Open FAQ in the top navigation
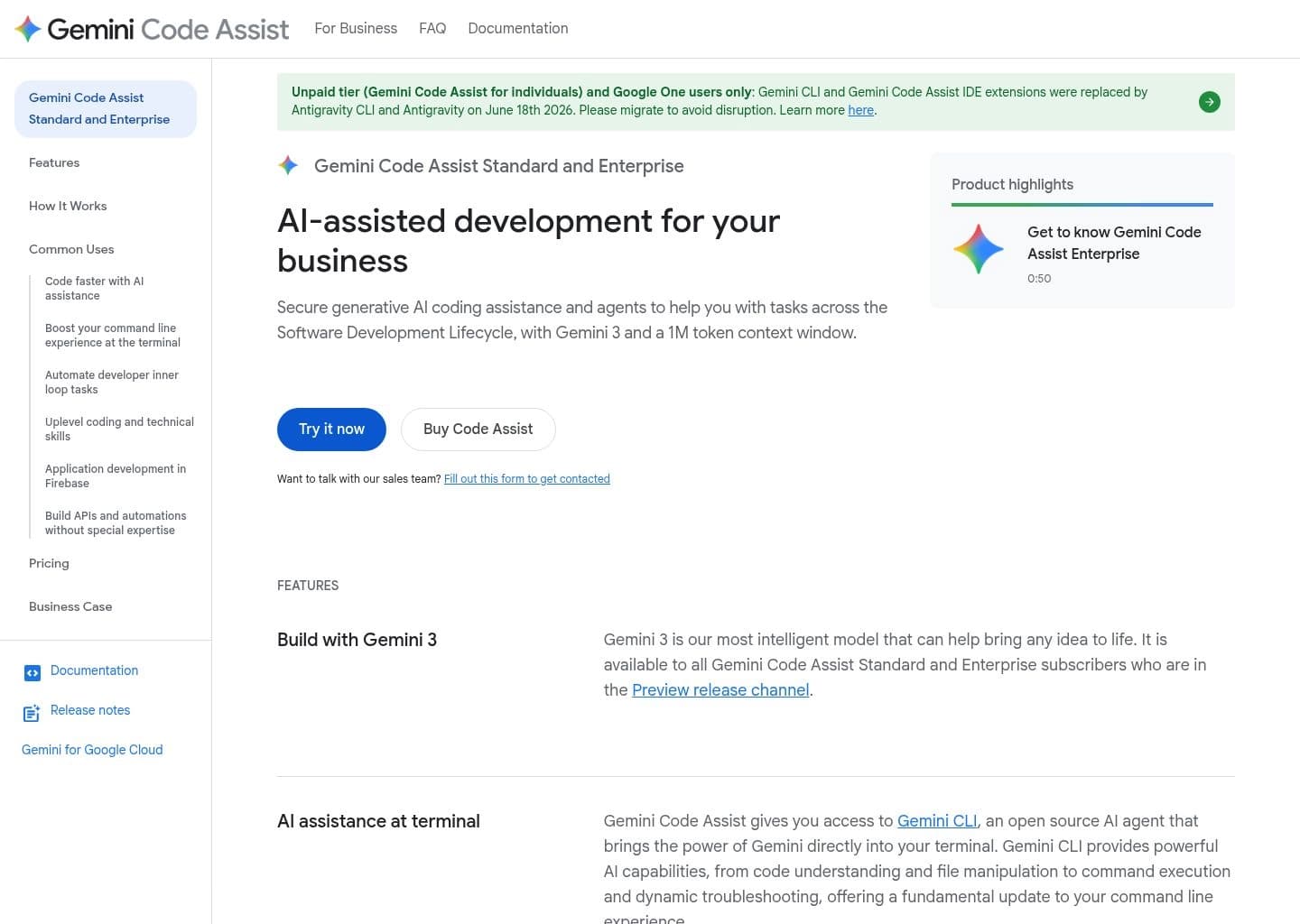The height and width of the screenshot is (924, 1300). pos(432,29)
